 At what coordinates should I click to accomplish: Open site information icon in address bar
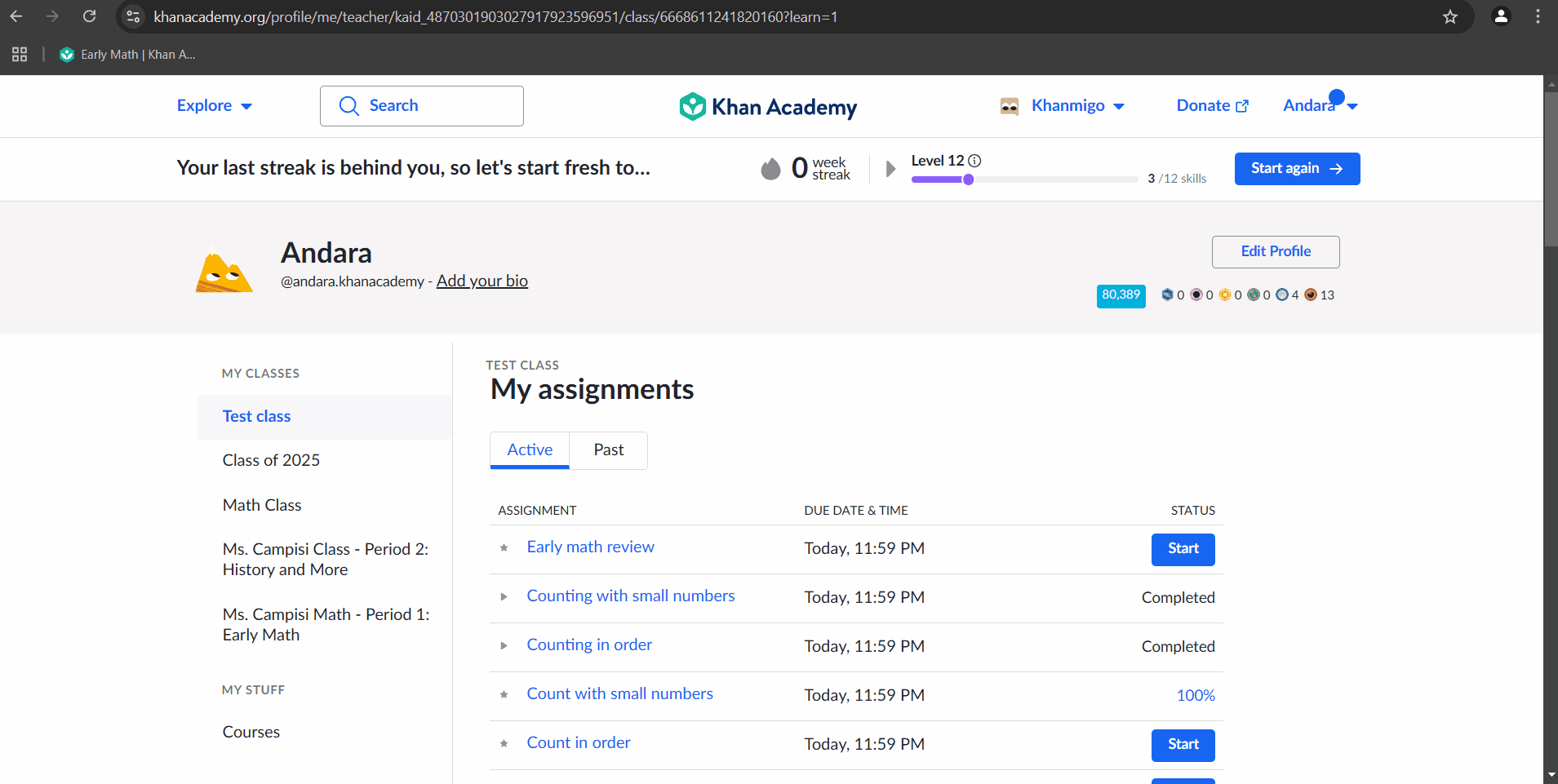[133, 16]
